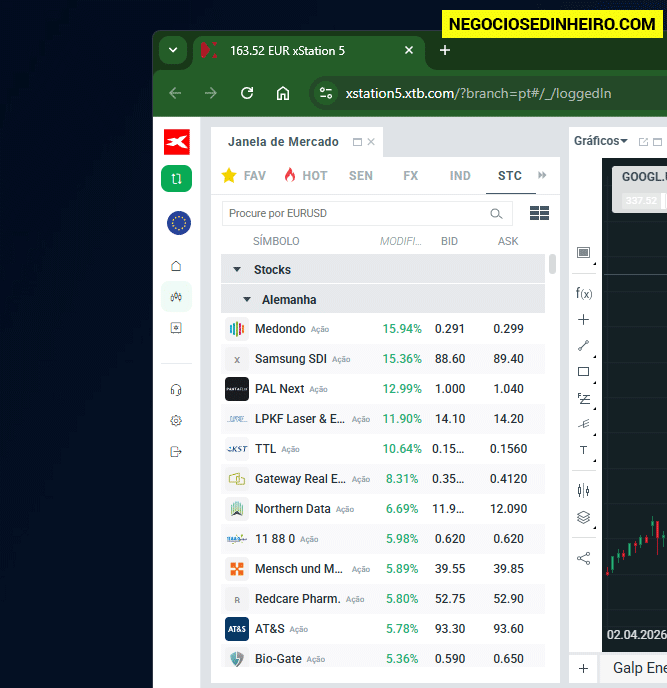
Task: Sort by MODIFI... column header
Action: [401, 241]
